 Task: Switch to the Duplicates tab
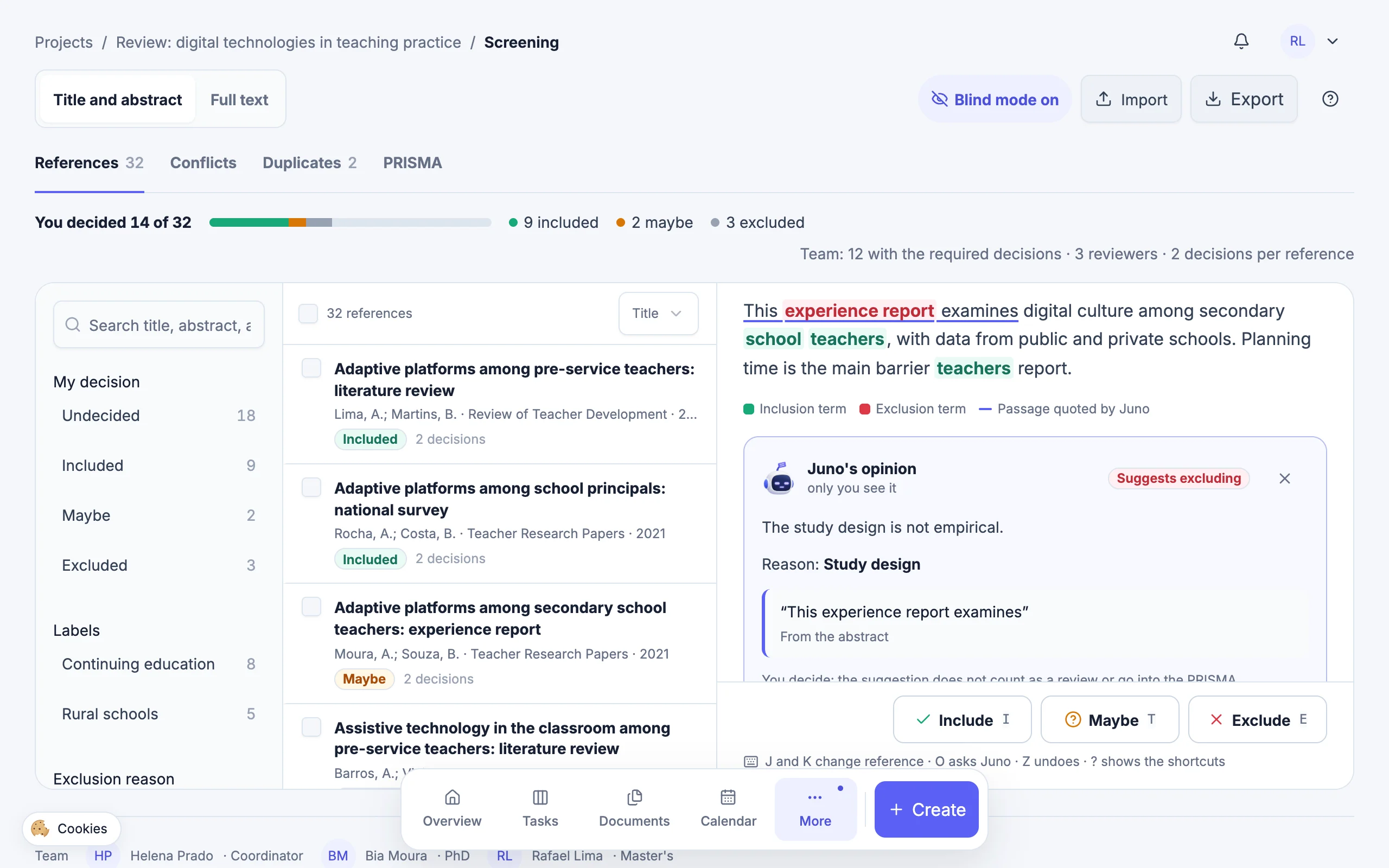pos(309,163)
